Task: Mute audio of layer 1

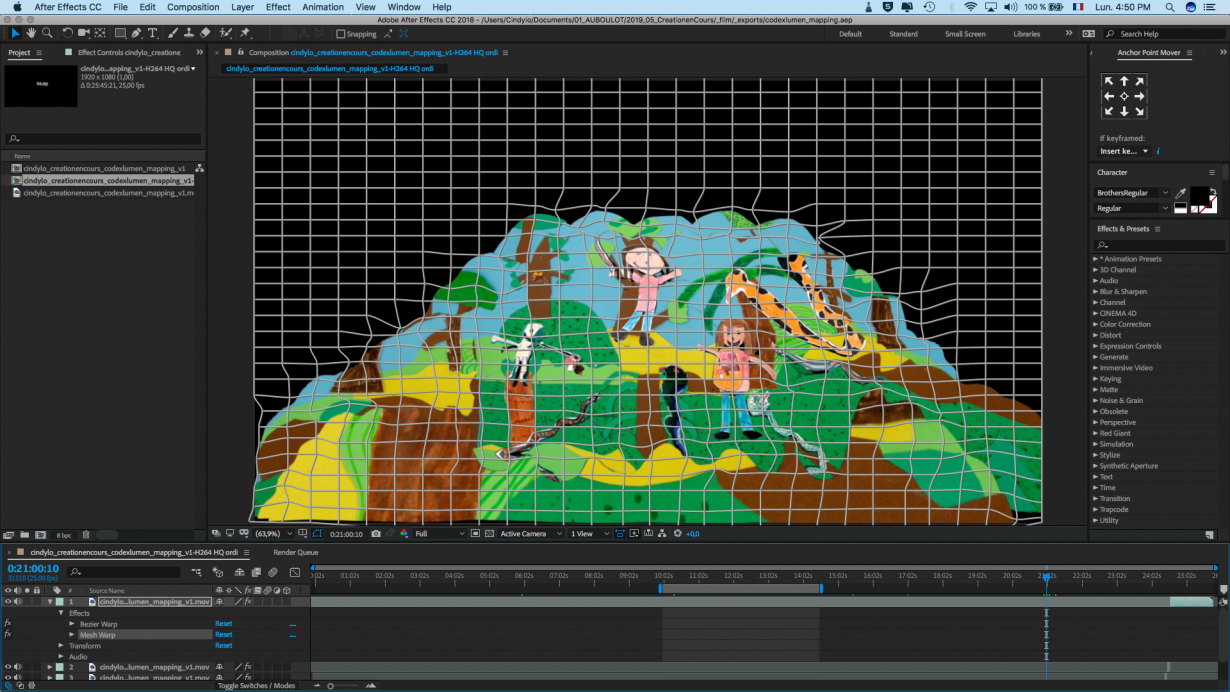Action: (x=17, y=602)
